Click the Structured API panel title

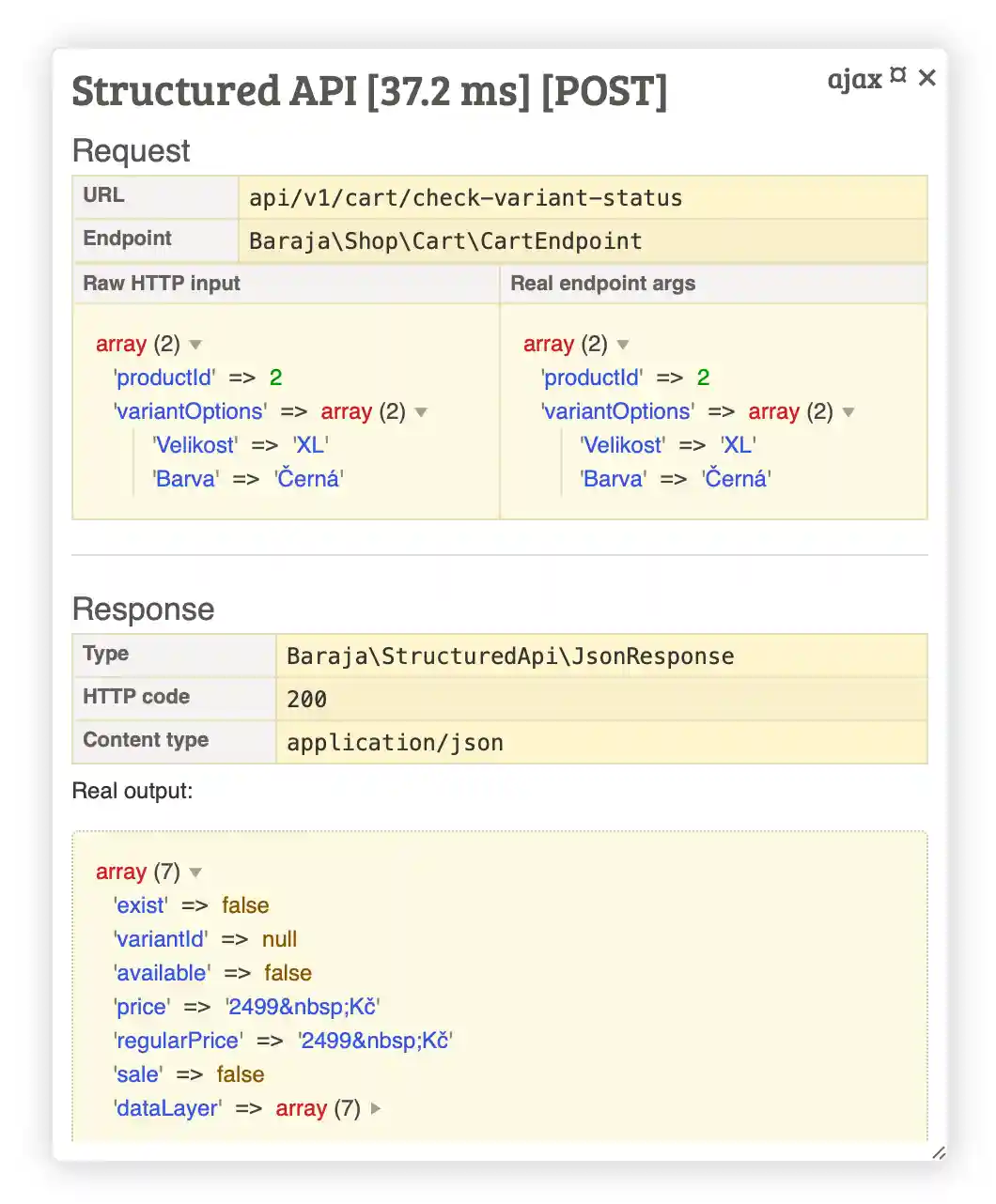(x=369, y=91)
